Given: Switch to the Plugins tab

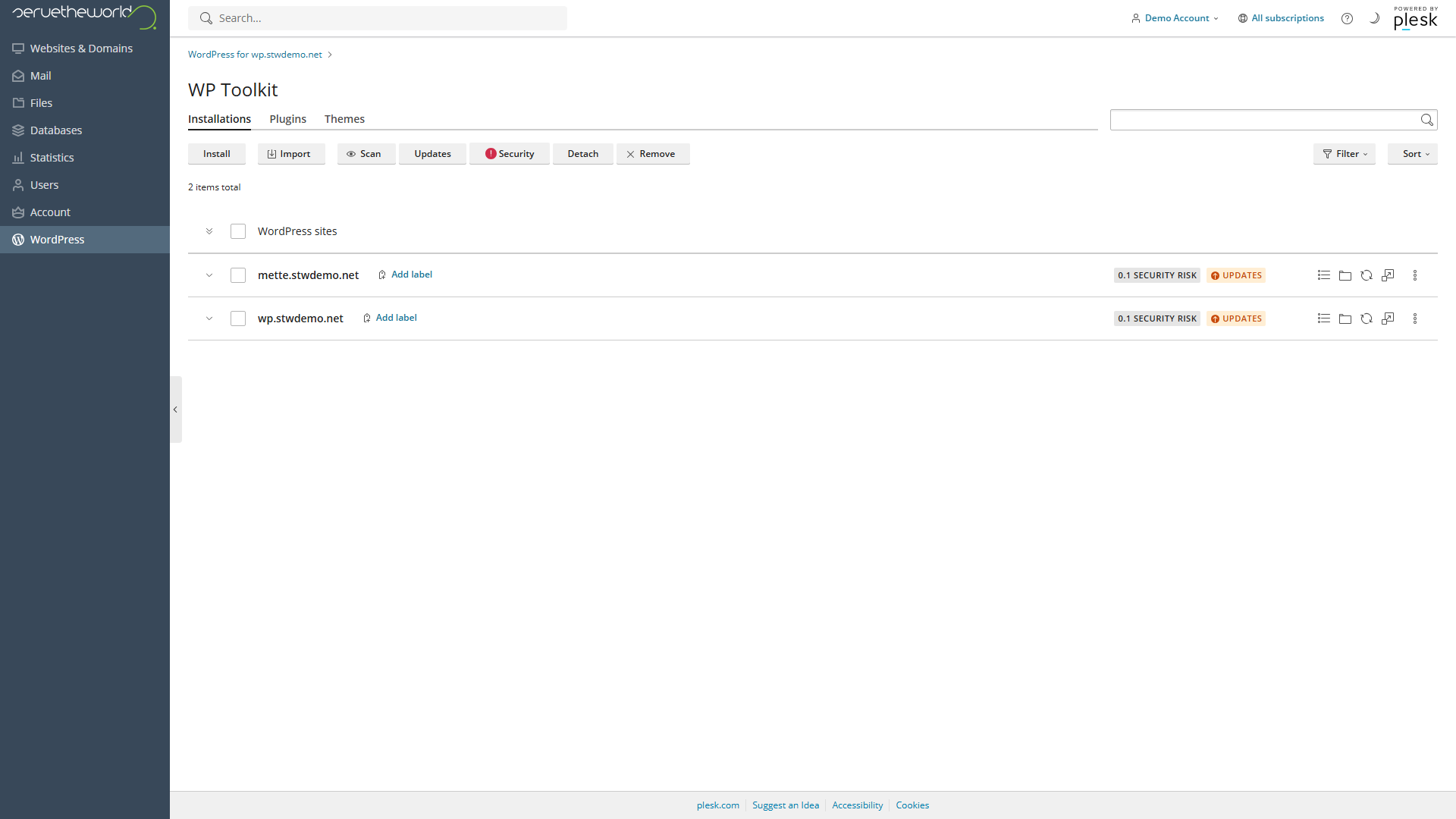Looking at the screenshot, I should [x=287, y=119].
